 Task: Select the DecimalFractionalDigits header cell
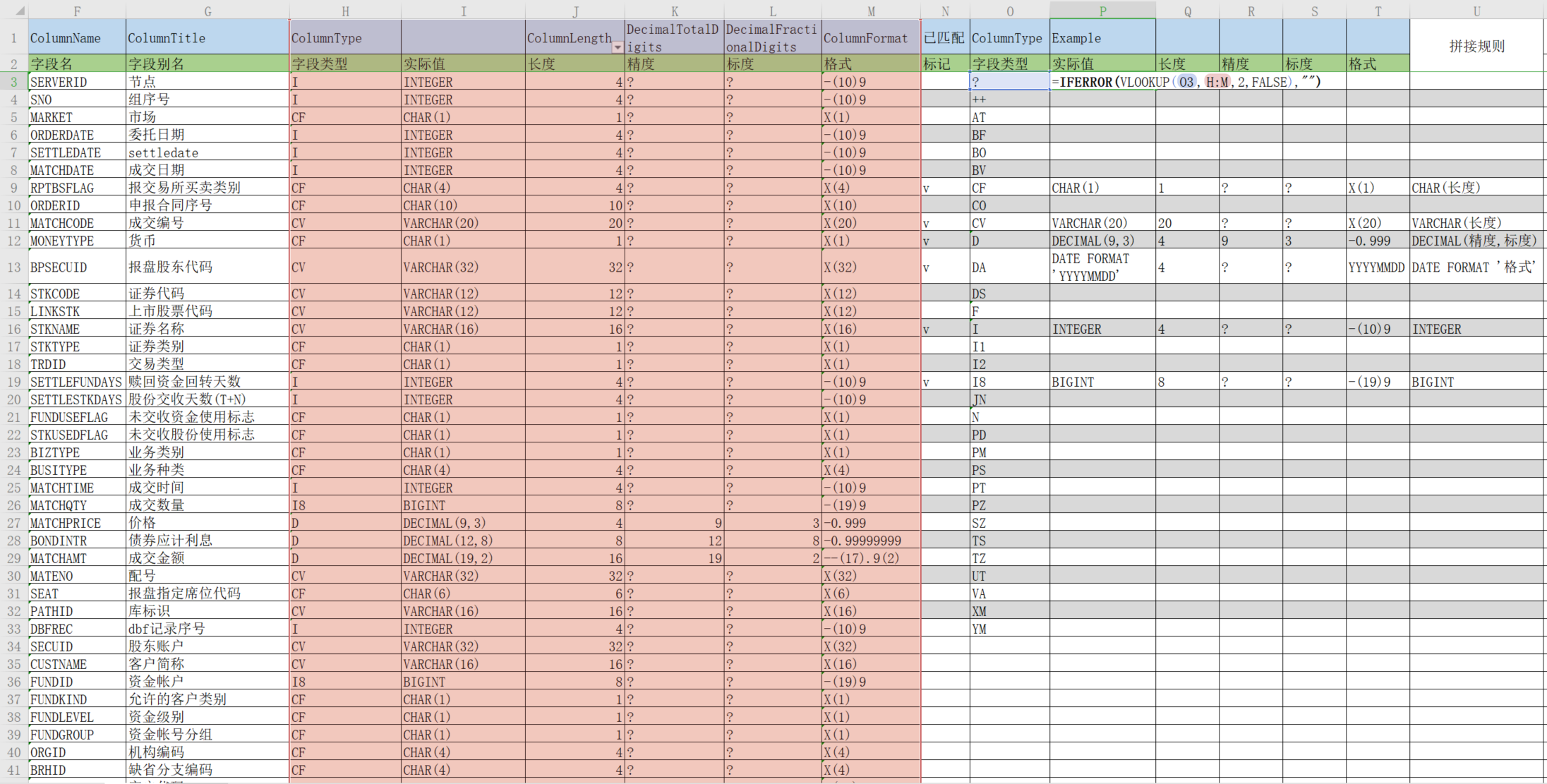773,37
